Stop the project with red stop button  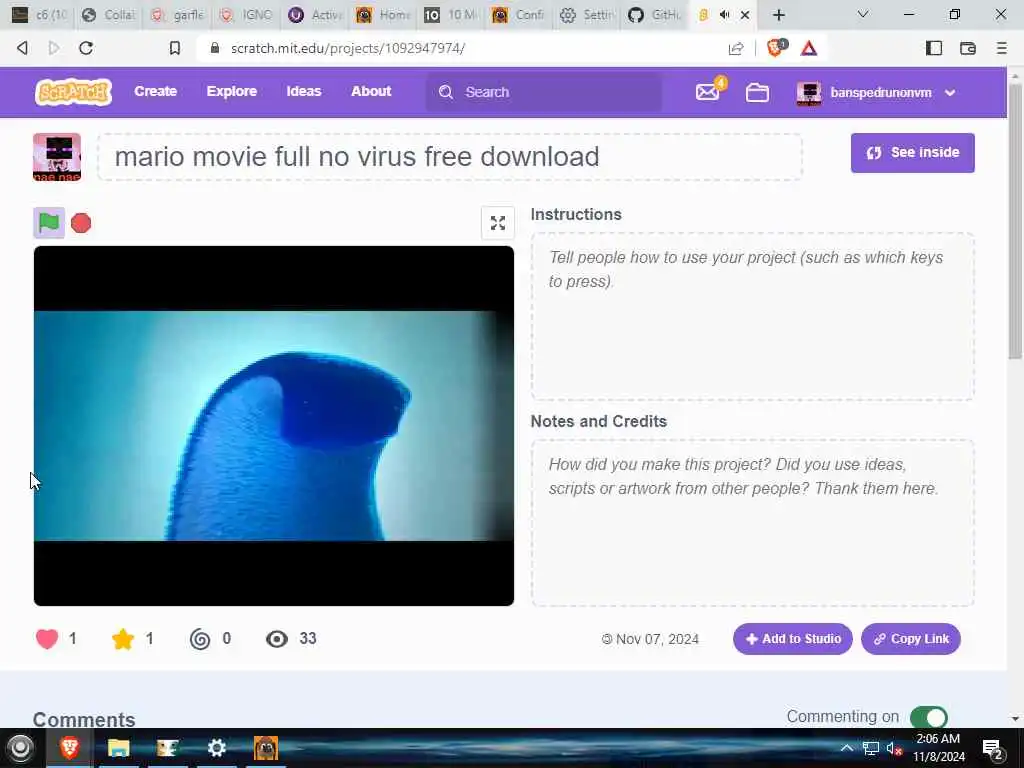click(81, 223)
